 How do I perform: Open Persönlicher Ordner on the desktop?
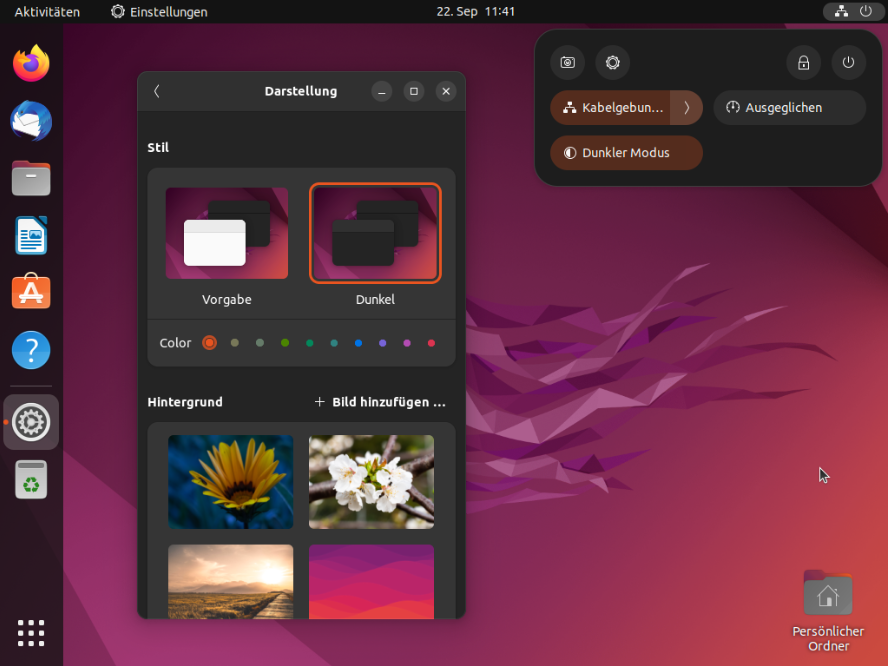pyautogui.click(x=828, y=593)
